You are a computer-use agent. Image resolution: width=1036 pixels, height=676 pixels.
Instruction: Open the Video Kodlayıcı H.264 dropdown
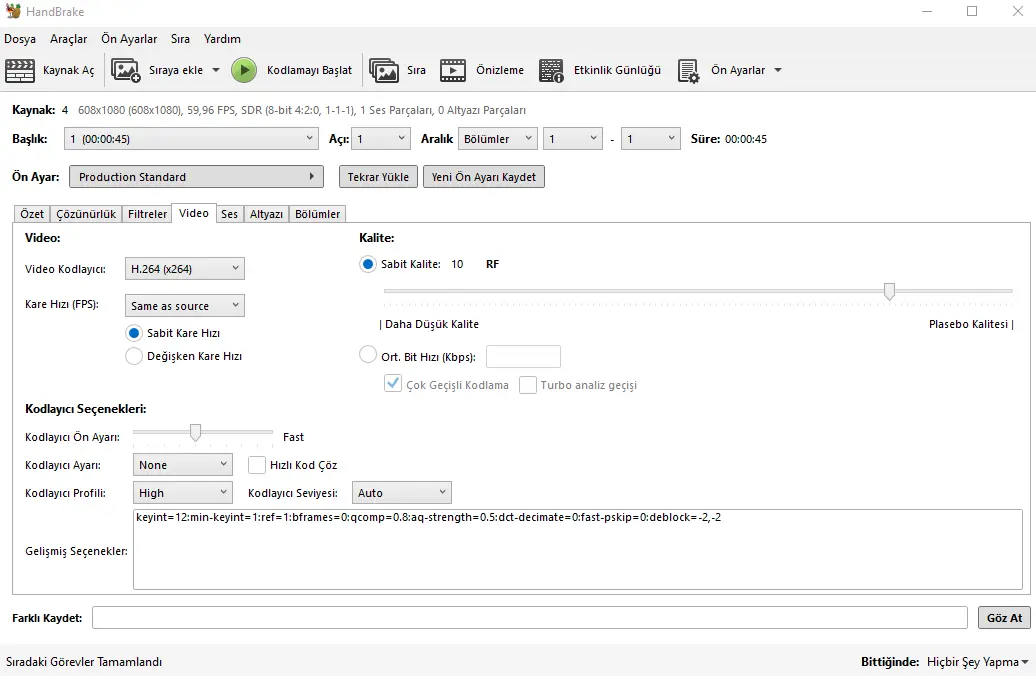[184, 269]
